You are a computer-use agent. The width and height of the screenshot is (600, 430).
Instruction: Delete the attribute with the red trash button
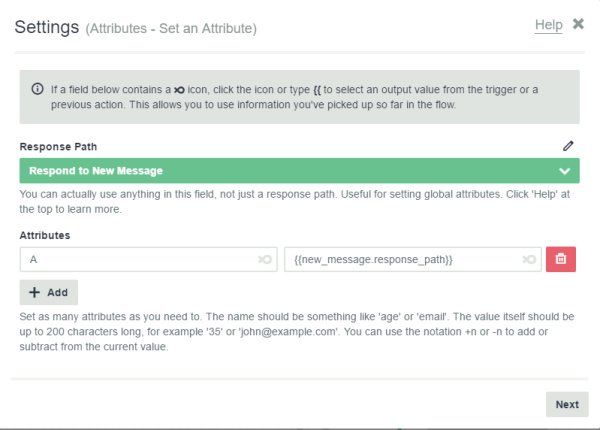pyautogui.click(x=561, y=259)
